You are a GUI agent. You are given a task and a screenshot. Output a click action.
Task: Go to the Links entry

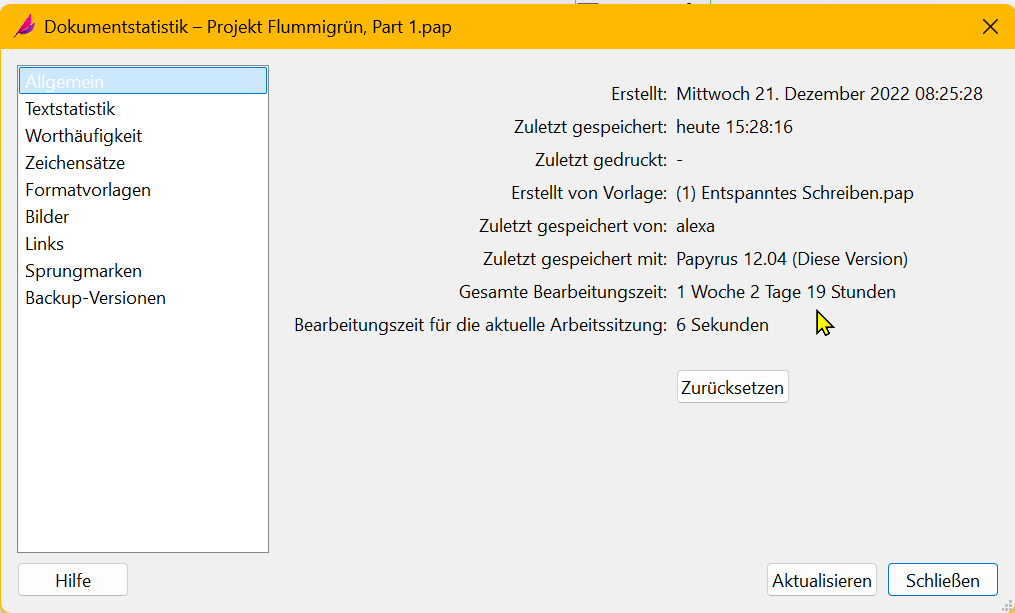45,244
